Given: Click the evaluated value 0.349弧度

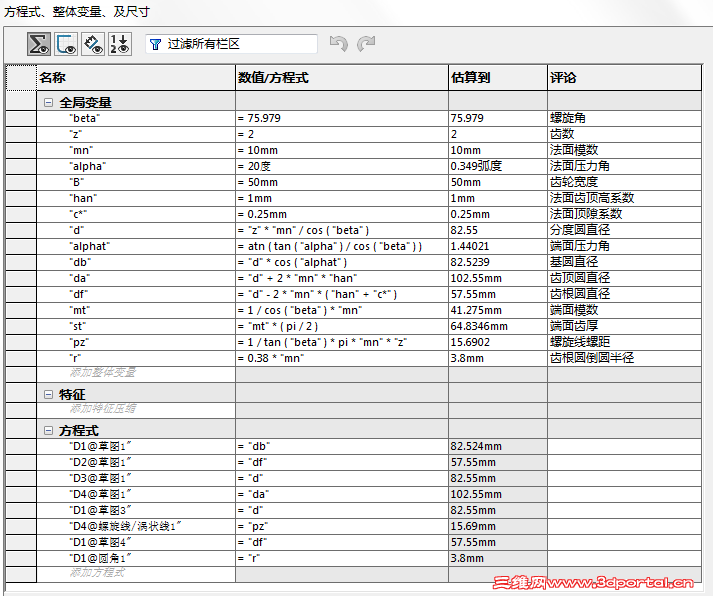Looking at the screenshot, I should (x=498, y=166).
